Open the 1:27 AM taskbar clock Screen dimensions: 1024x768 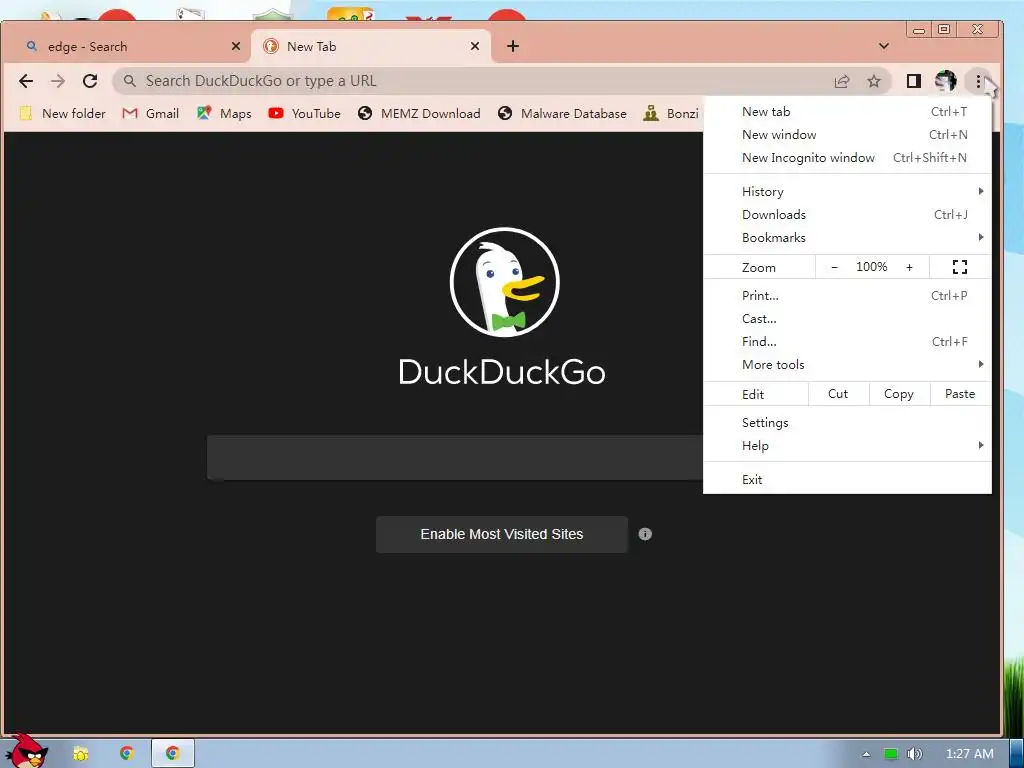pyautogui.click(x=970, y=754)
